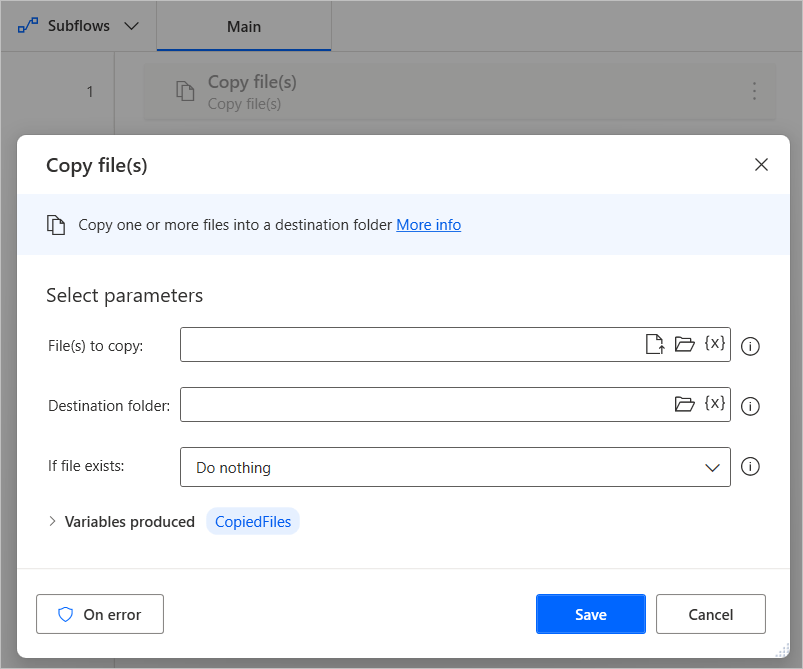Click the CopiedFiles variable chip
The height and width of the screenshot is (669, 803).
[253, 521]
